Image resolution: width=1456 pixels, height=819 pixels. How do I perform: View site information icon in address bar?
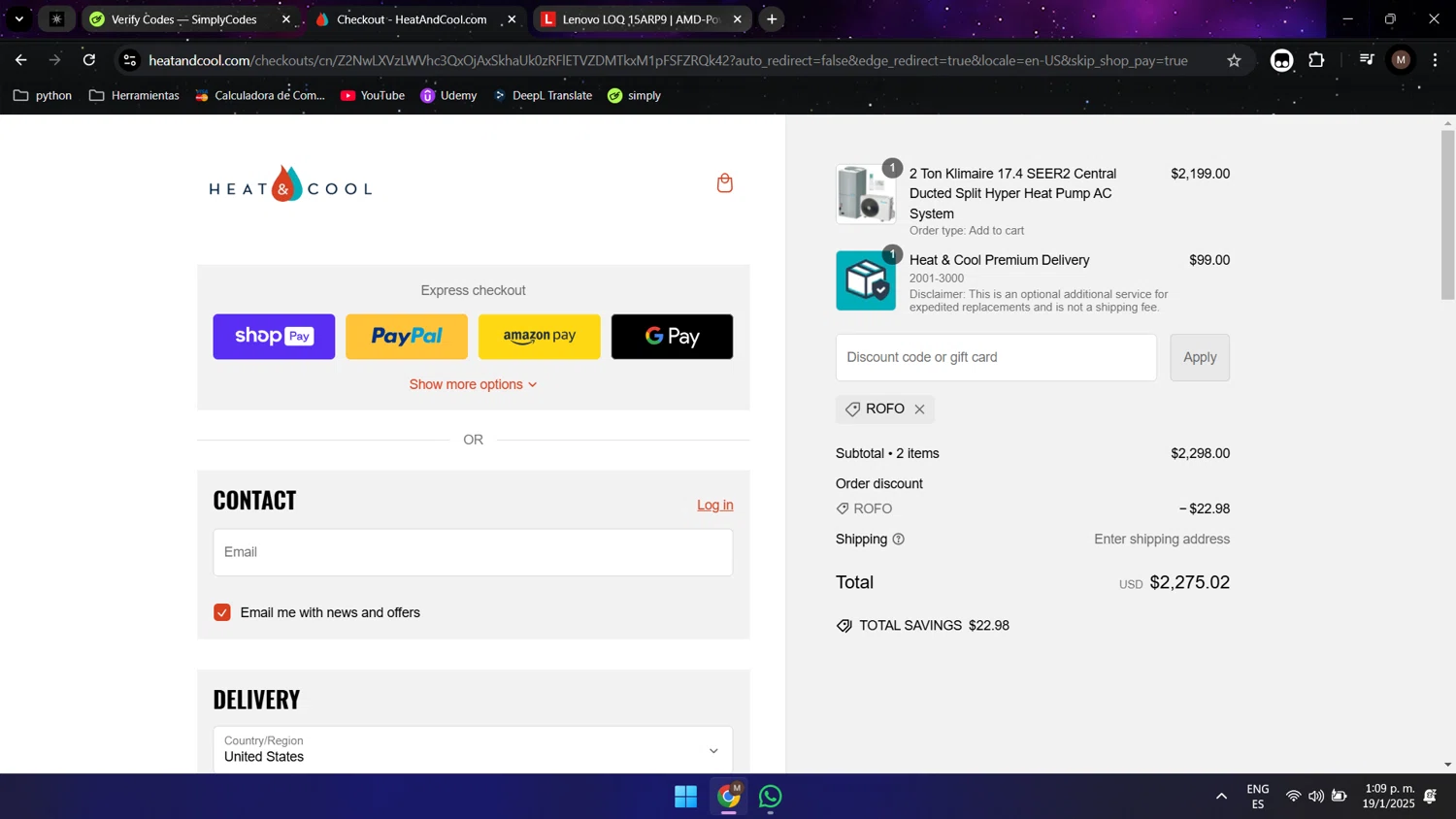click(129, 60)
